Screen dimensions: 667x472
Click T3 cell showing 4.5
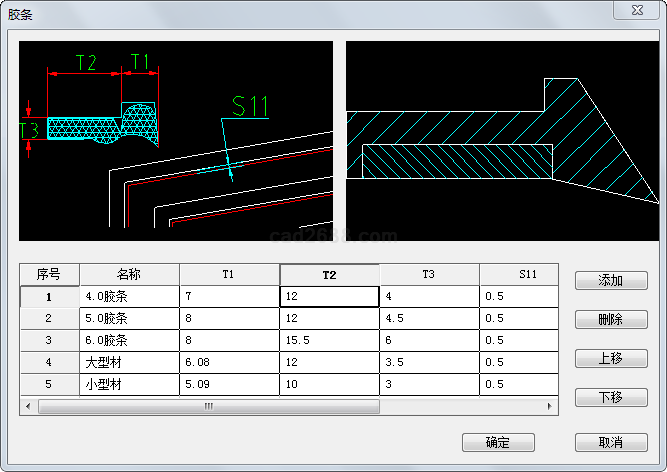coord(429,318)
